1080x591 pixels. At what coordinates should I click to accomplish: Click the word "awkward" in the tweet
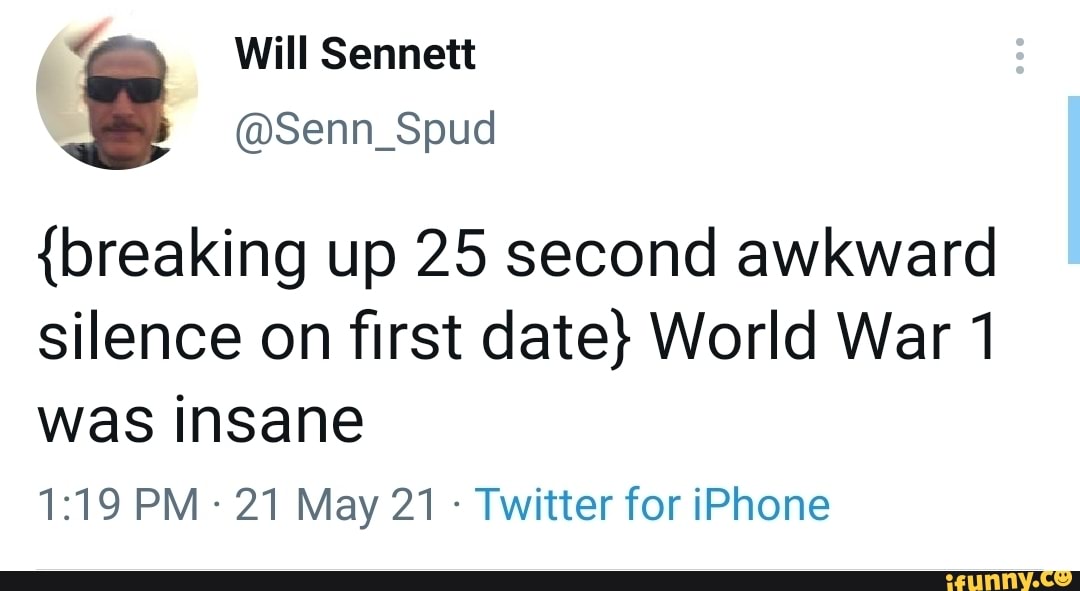tap(867, 257)
